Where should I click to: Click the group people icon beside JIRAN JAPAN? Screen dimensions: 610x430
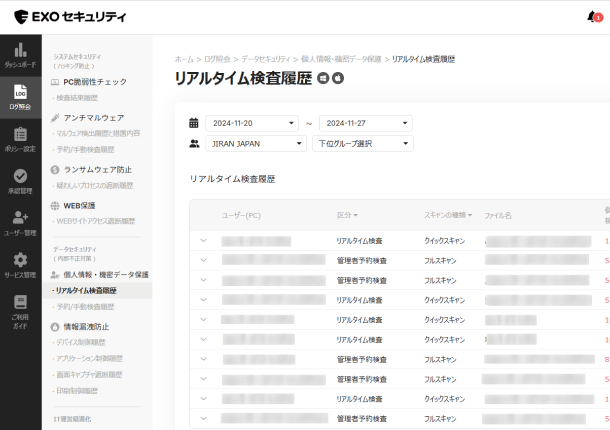pos(194,144)
